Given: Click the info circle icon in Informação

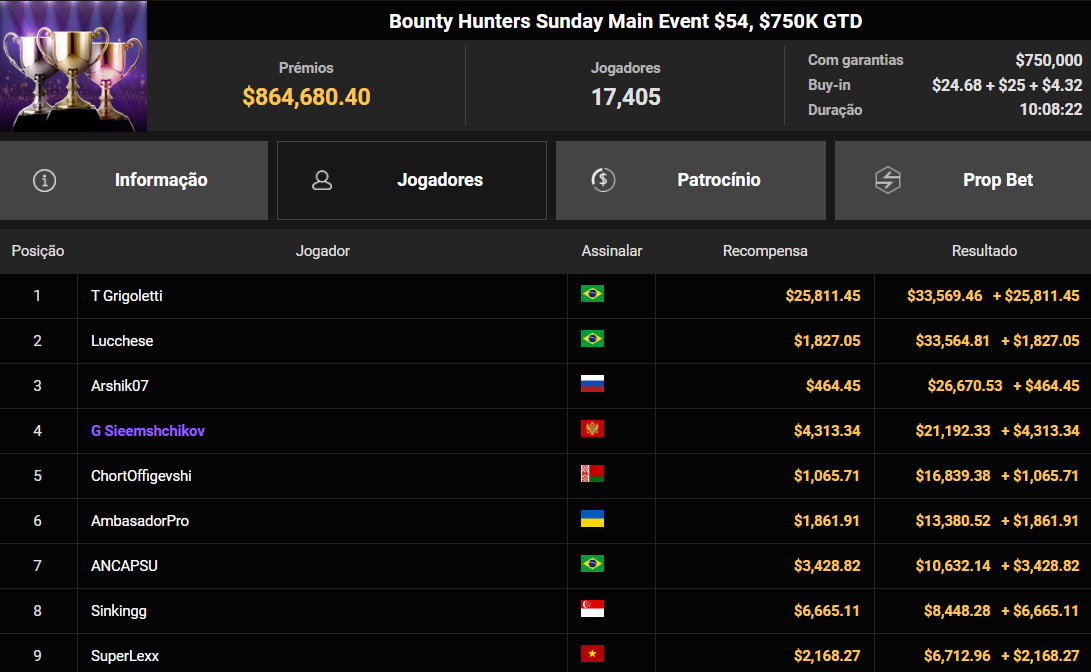Looking at the screenshot, I should click(x=45, y=181).
